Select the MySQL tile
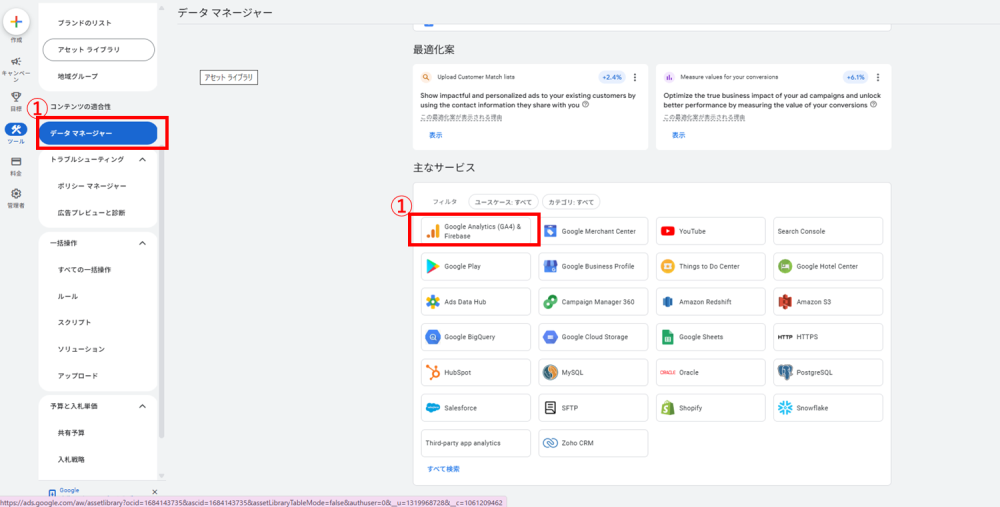Viewport: 1000px width, 507px height. (593, 372)
